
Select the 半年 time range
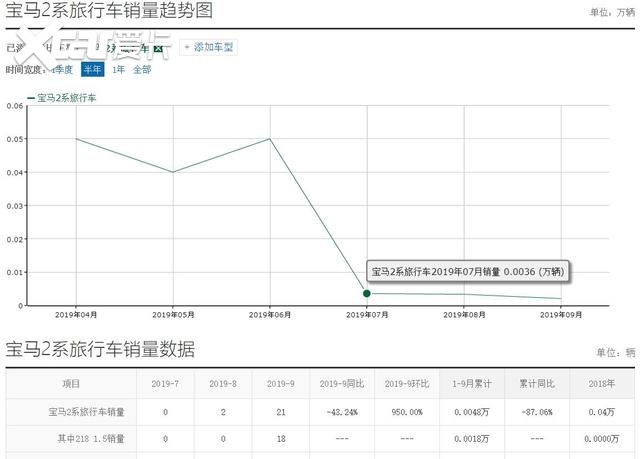pyautogui.click(x=92, y=69)
